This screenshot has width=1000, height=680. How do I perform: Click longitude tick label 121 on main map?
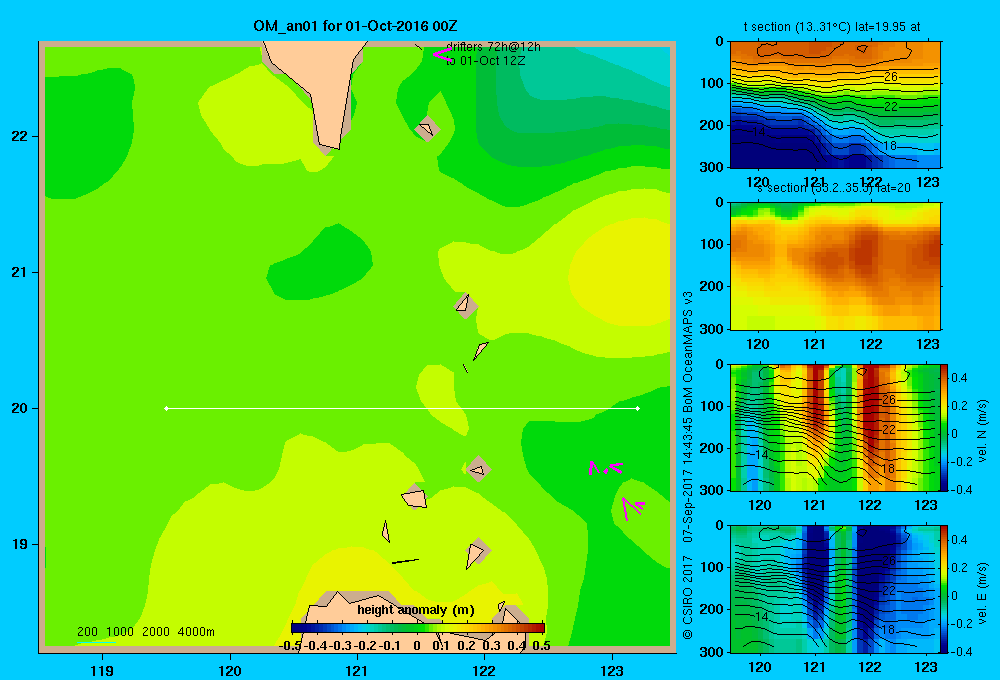click(357, 670)
